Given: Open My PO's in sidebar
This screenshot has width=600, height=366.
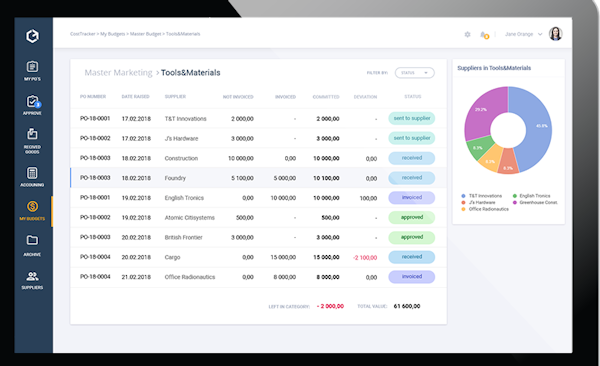Looking at the screenshot, I should [x=32, y=71].
